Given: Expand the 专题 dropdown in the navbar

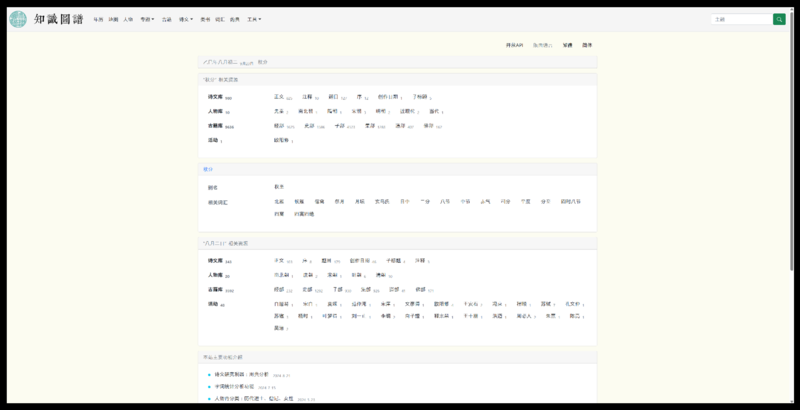Looking at the screenshot, I should pos(147,19).
